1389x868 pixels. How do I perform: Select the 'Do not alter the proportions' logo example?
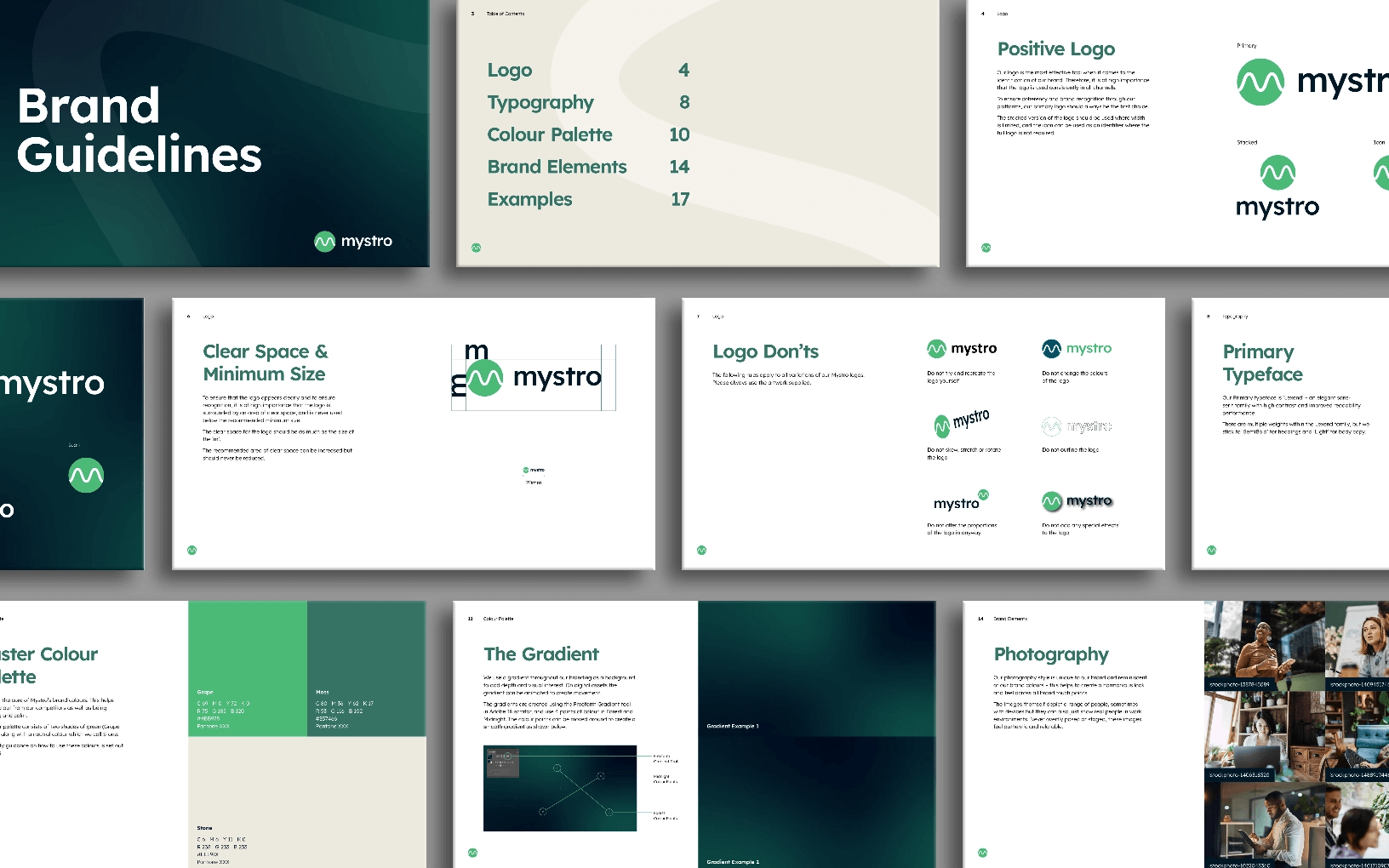(962, 500)
